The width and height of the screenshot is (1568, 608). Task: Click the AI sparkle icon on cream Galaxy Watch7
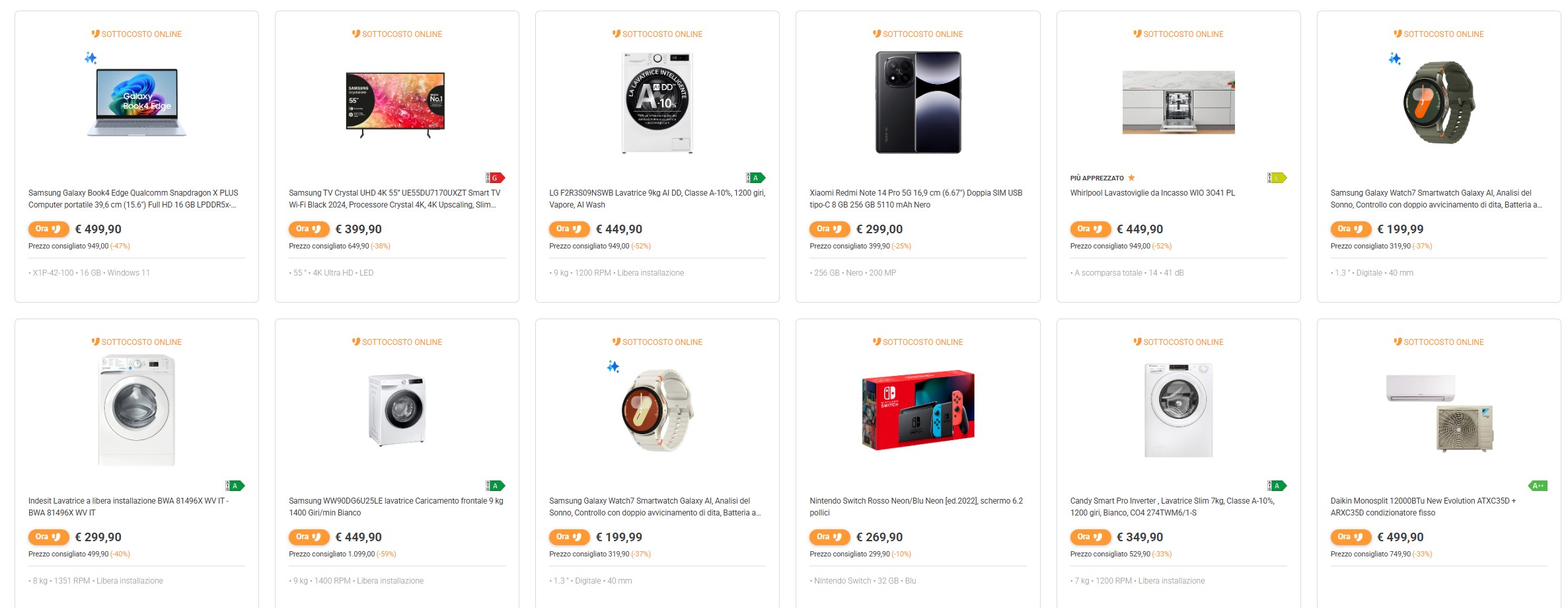[613, 367]
